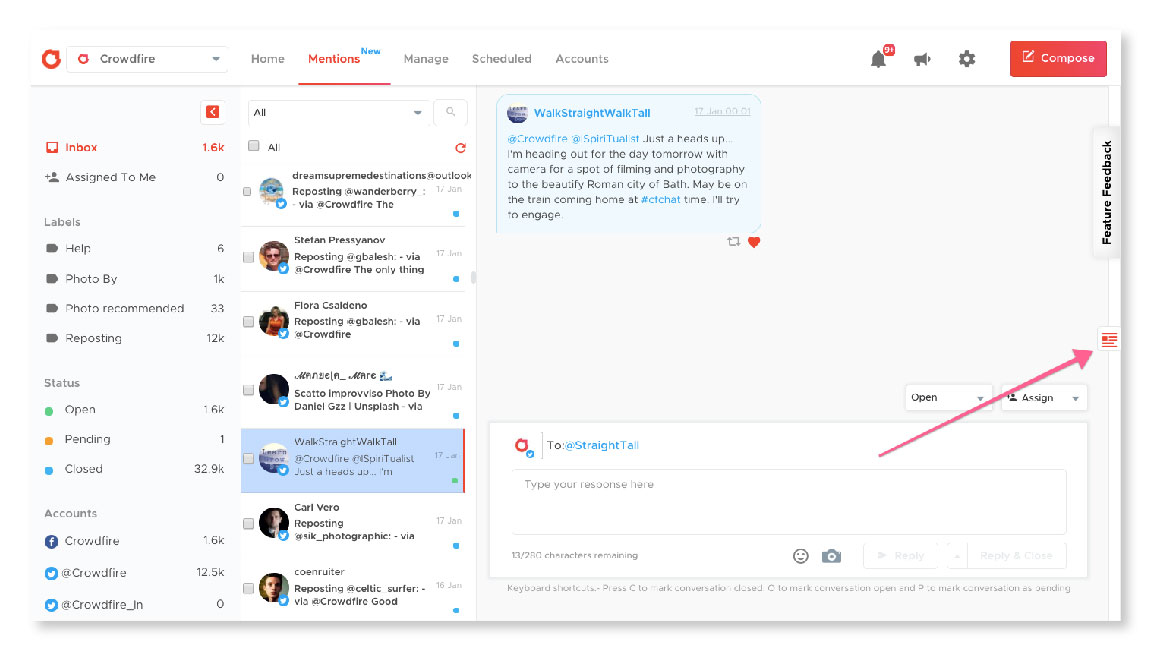Open the WalkStraightWalkTall profile link
Screen dimensions: 1152x651
(x=592, y=113)
